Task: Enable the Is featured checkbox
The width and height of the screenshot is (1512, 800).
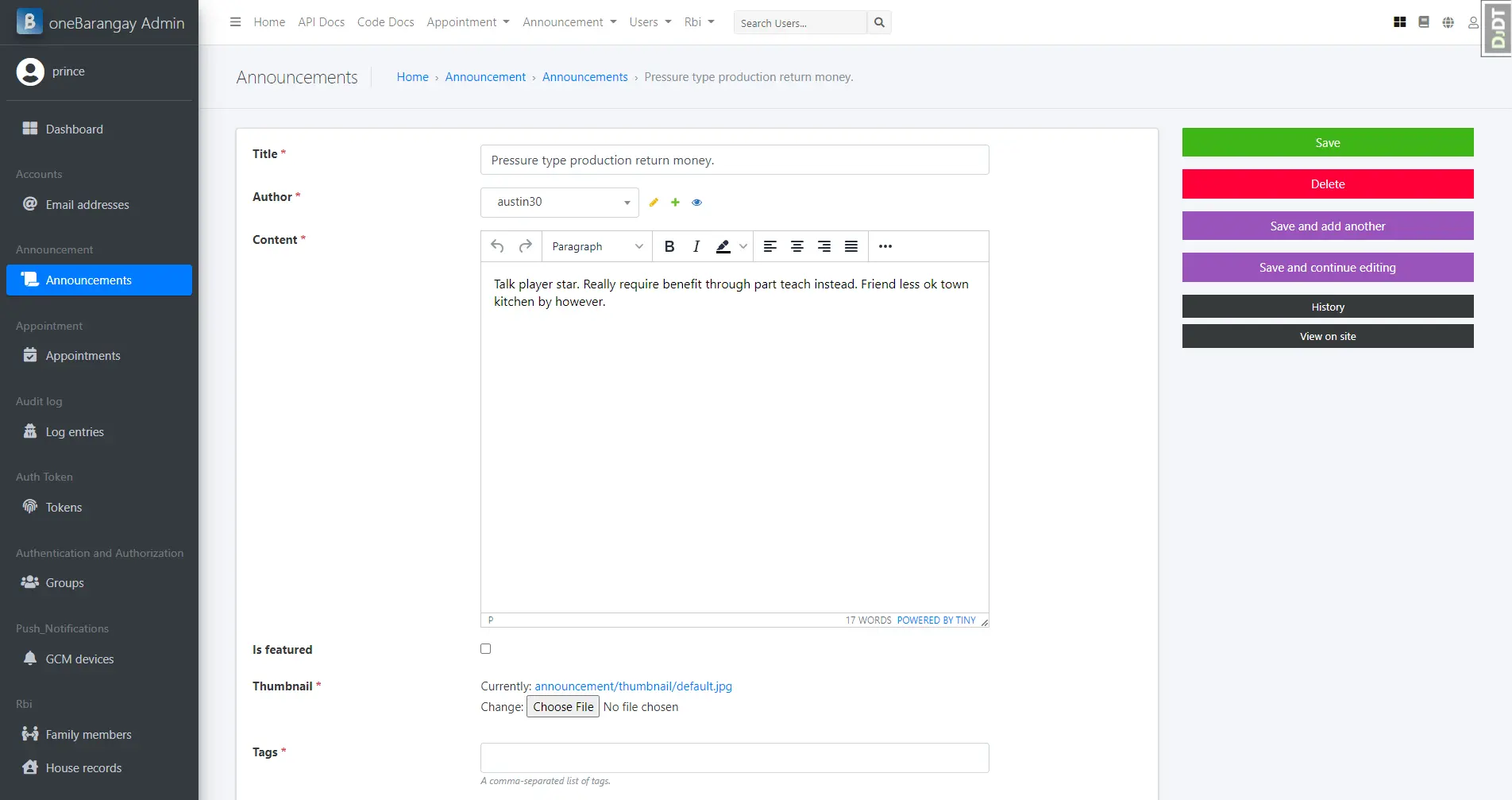Action: (x=486, y=649)
